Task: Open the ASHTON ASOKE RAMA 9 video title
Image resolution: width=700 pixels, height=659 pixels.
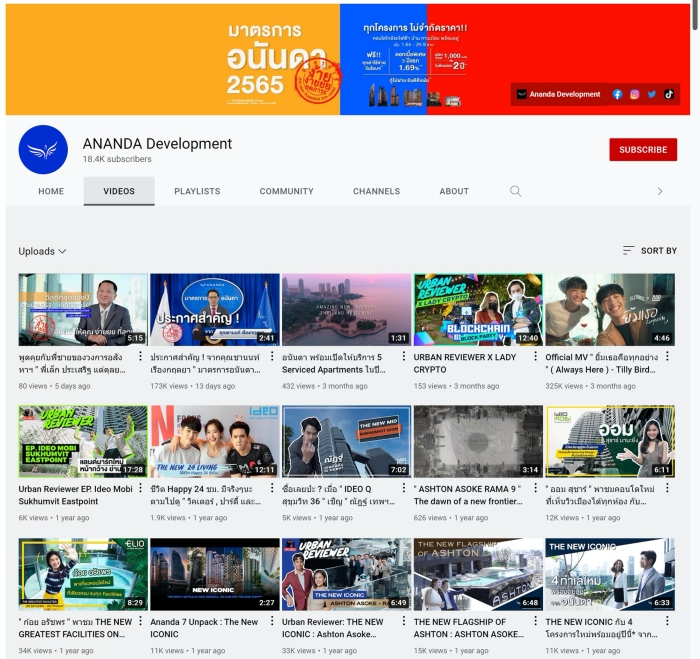Action: (468, 495)
